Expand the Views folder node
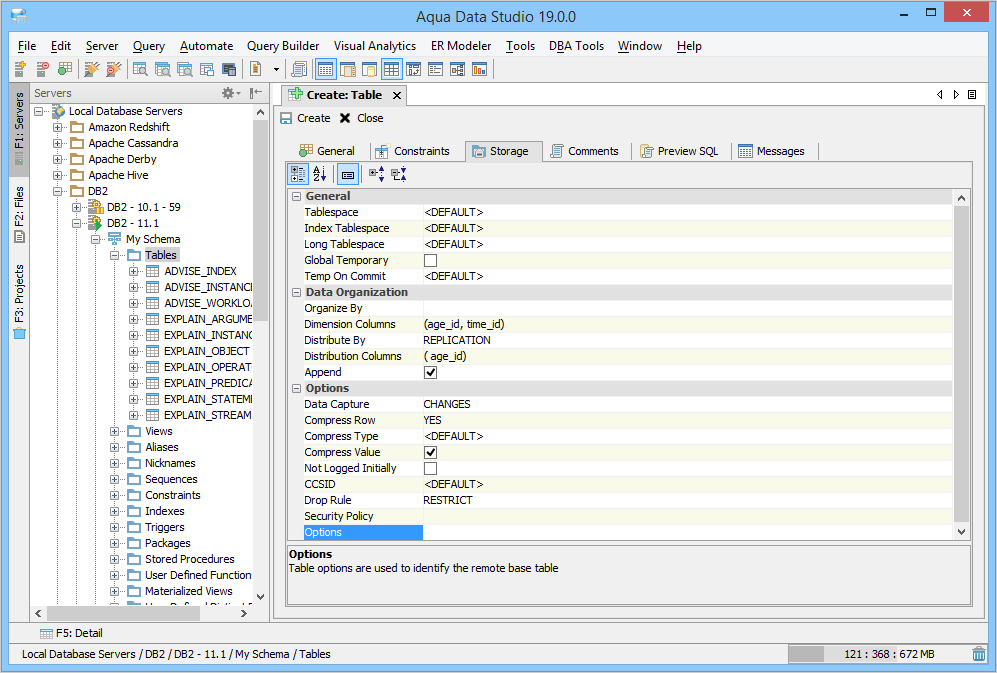This screenshot has width=997, height=673. click(115, 431)
